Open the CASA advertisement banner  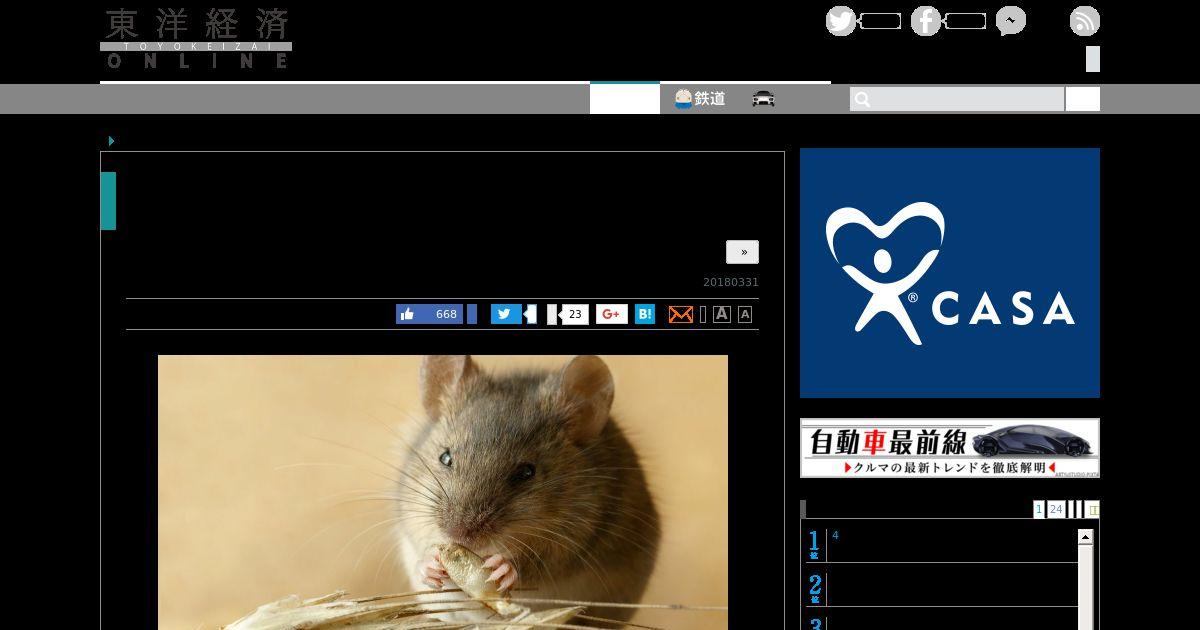coord(949,273)
